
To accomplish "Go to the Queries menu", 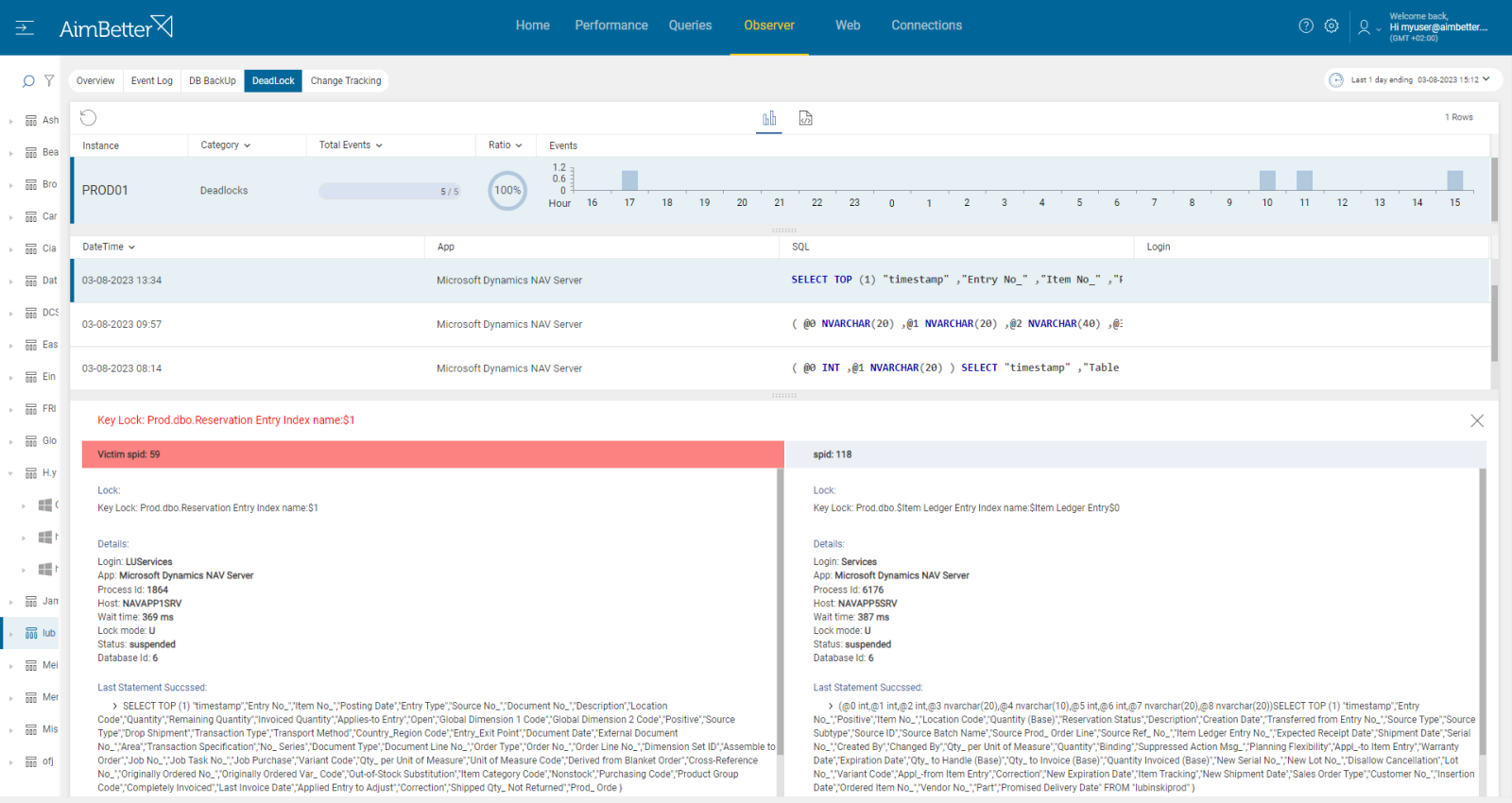I will pos(690,26).
